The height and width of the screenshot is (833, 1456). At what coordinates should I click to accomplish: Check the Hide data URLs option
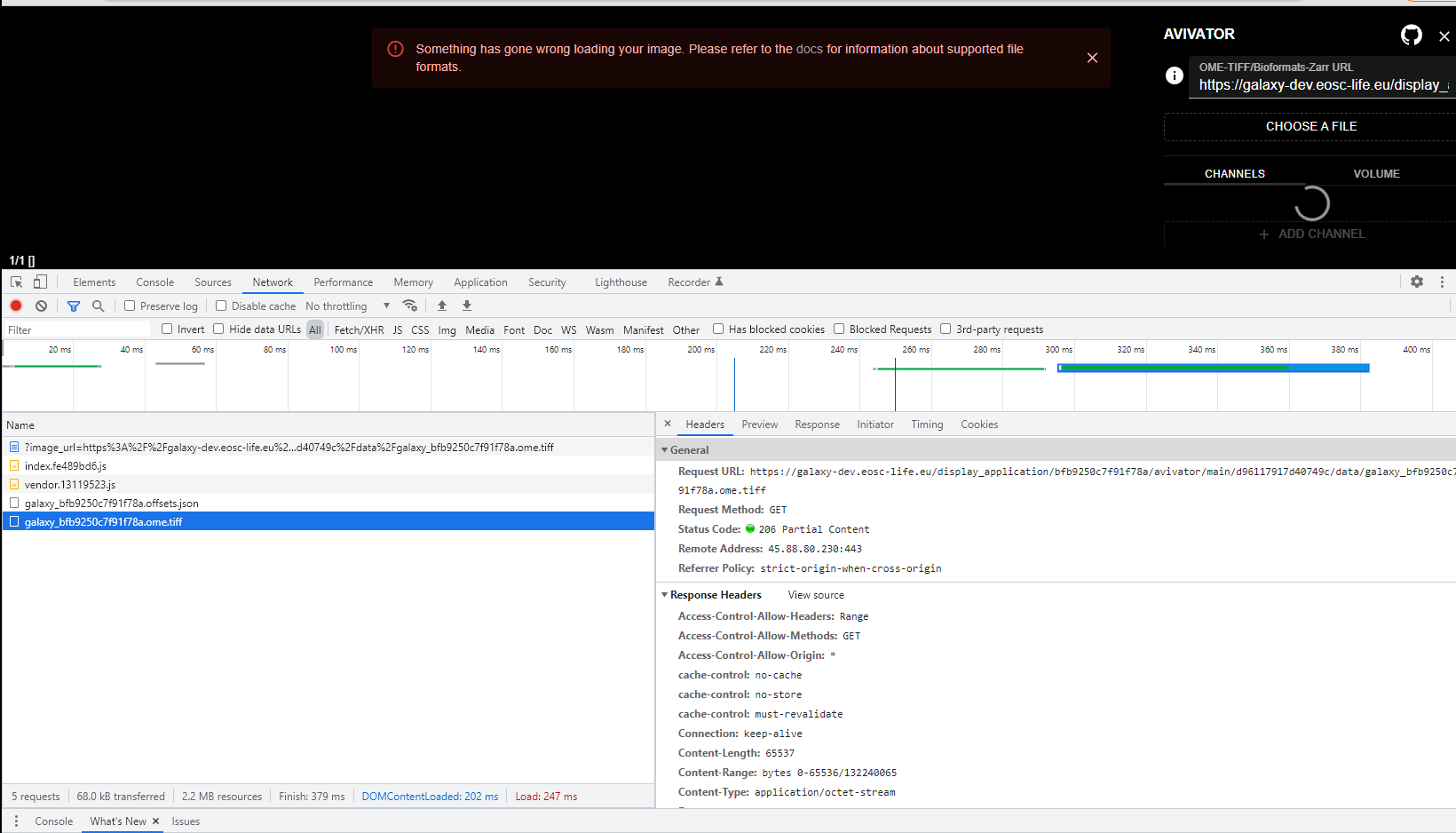(218, 329)
